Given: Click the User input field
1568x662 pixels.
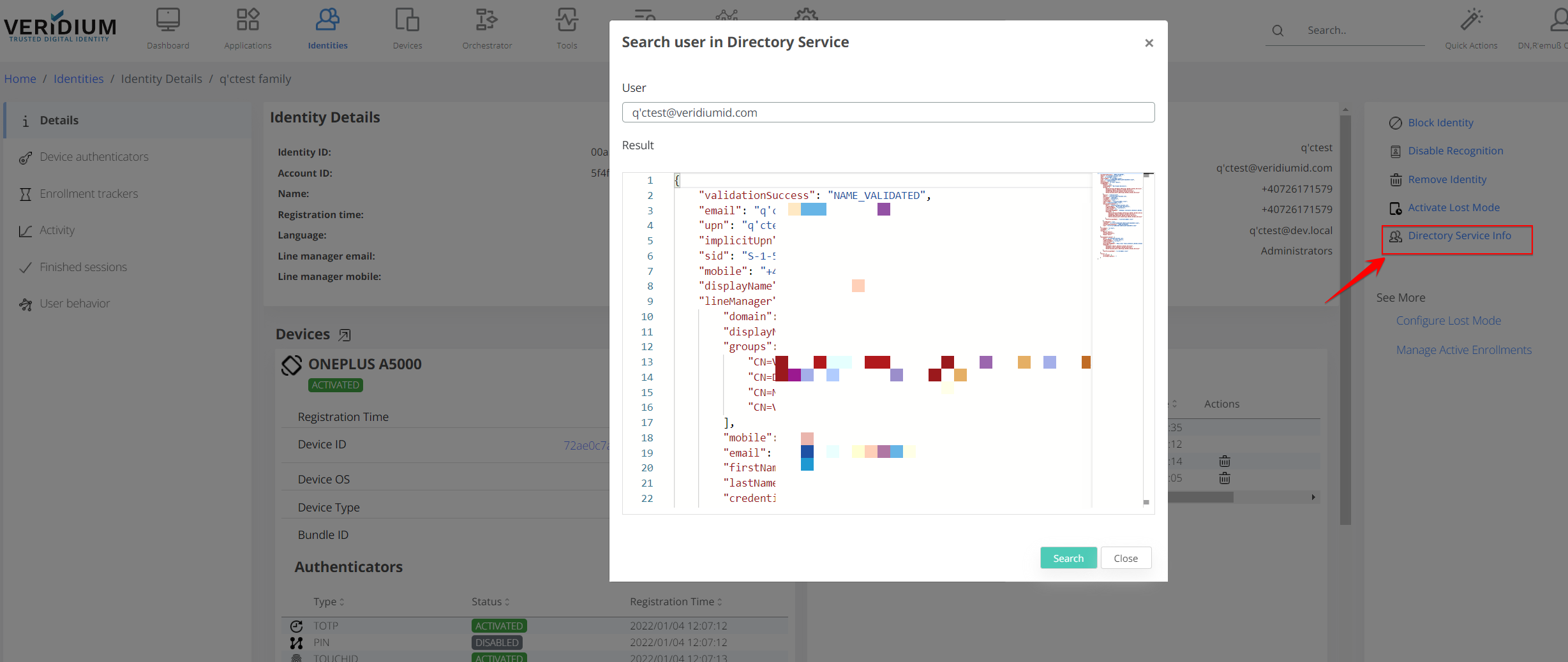Looking at the screenshot, I should pos(888,112).
